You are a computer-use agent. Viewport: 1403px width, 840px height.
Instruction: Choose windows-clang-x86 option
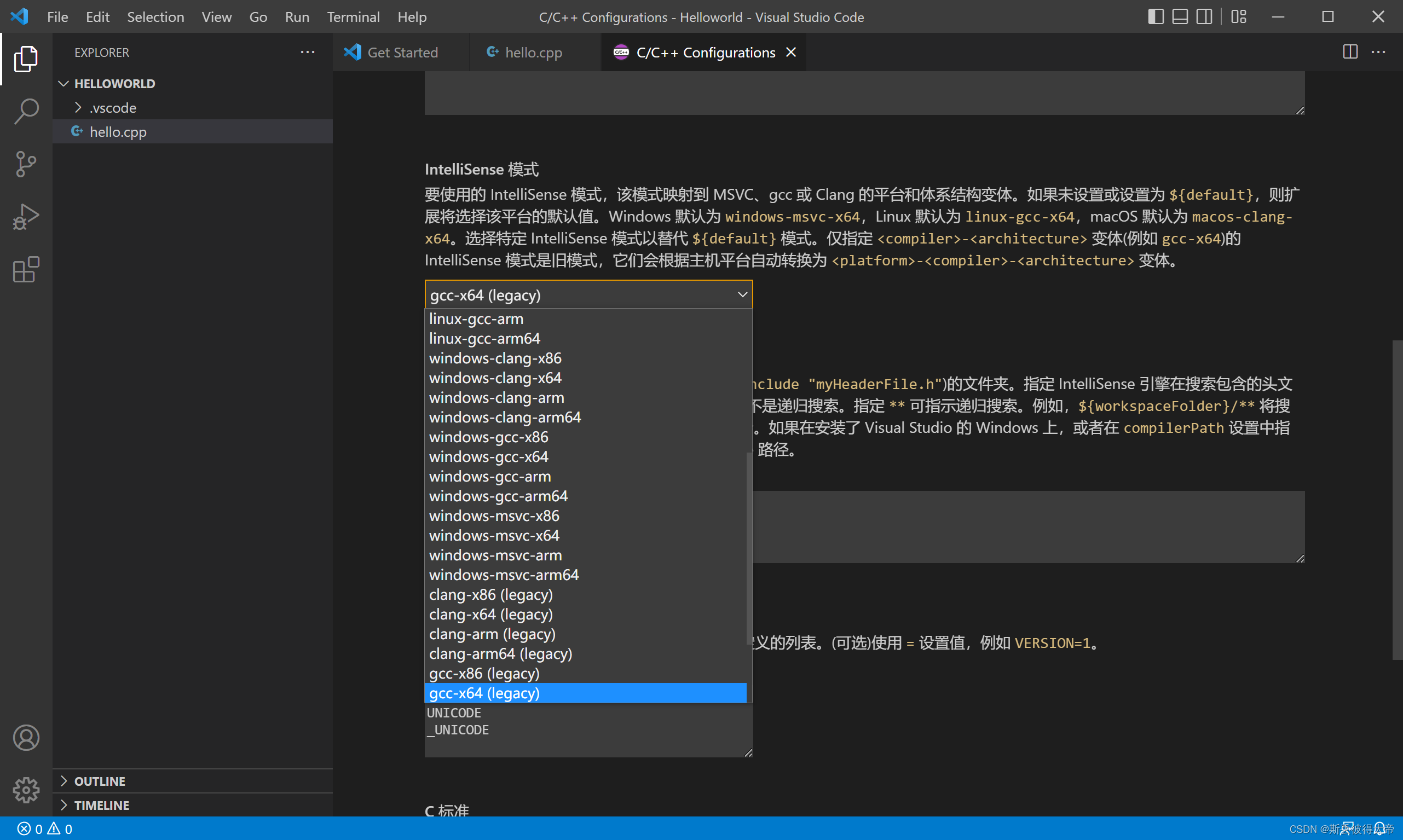pos(585,358)
